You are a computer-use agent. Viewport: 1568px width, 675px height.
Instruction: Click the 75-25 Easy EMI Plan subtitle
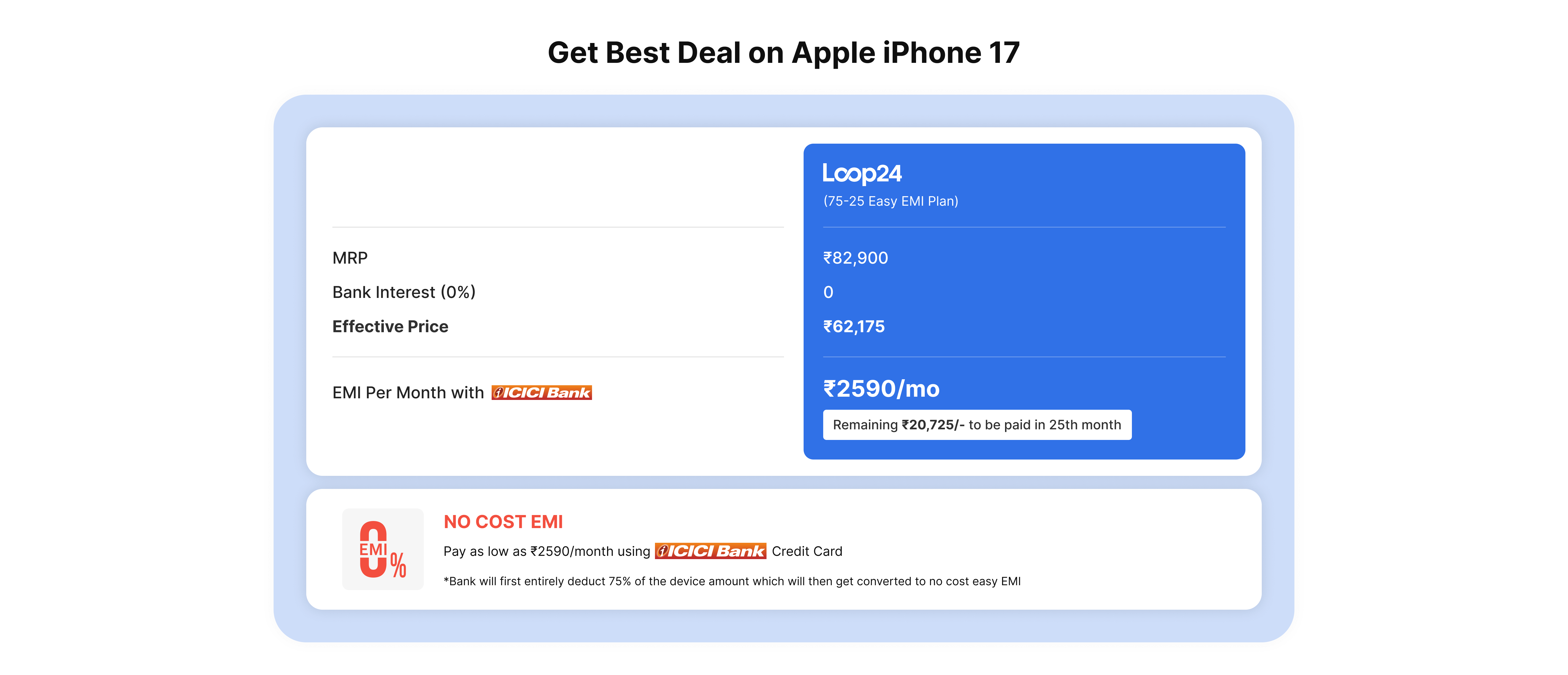(890, 201)
